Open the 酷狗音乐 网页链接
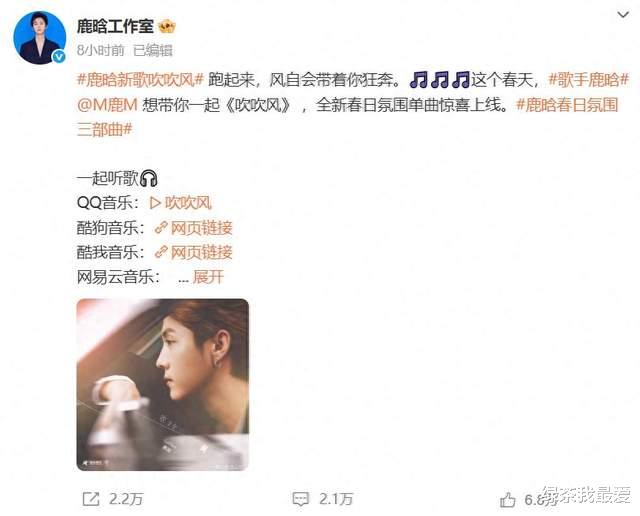This screenshot has width=640, height=516. pos(201,228)
